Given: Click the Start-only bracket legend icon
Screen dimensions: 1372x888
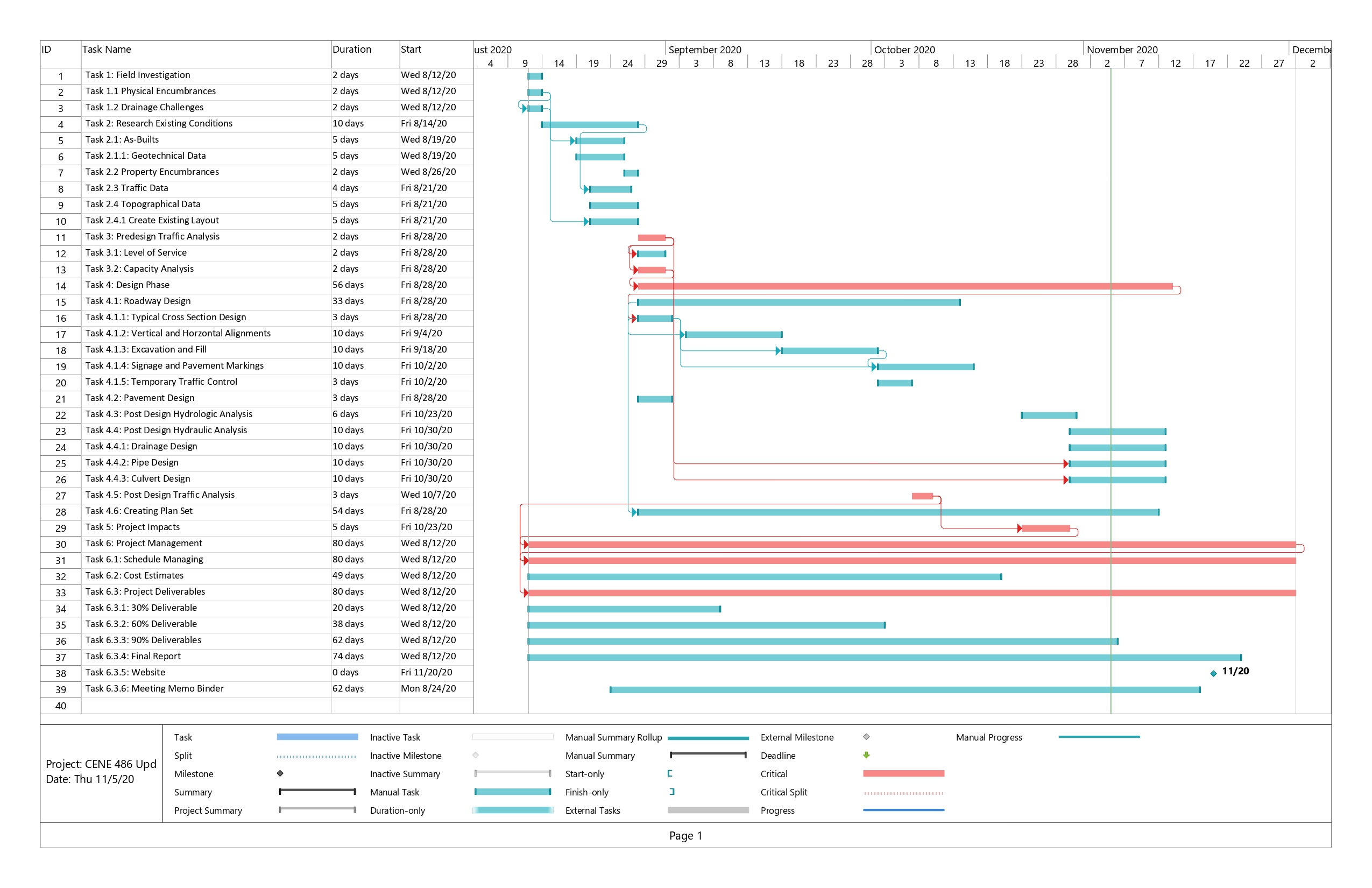Looking at the screenshot, I should (x=670, y=773).
